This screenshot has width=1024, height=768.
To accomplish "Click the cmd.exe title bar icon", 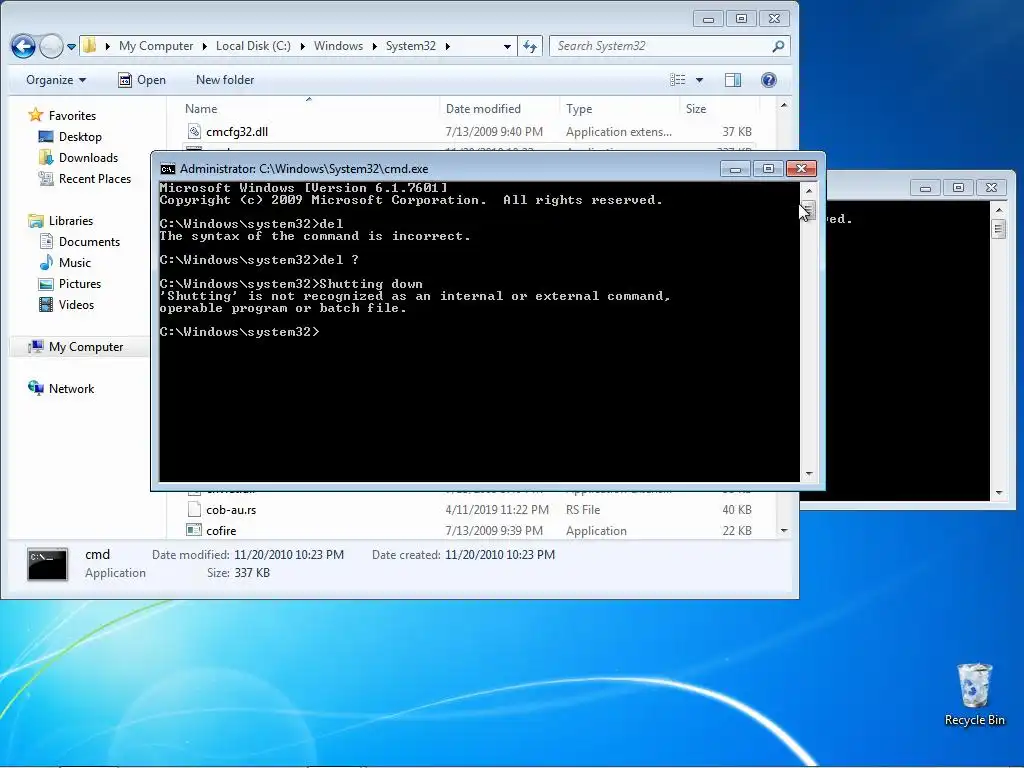I will (168, 169).
